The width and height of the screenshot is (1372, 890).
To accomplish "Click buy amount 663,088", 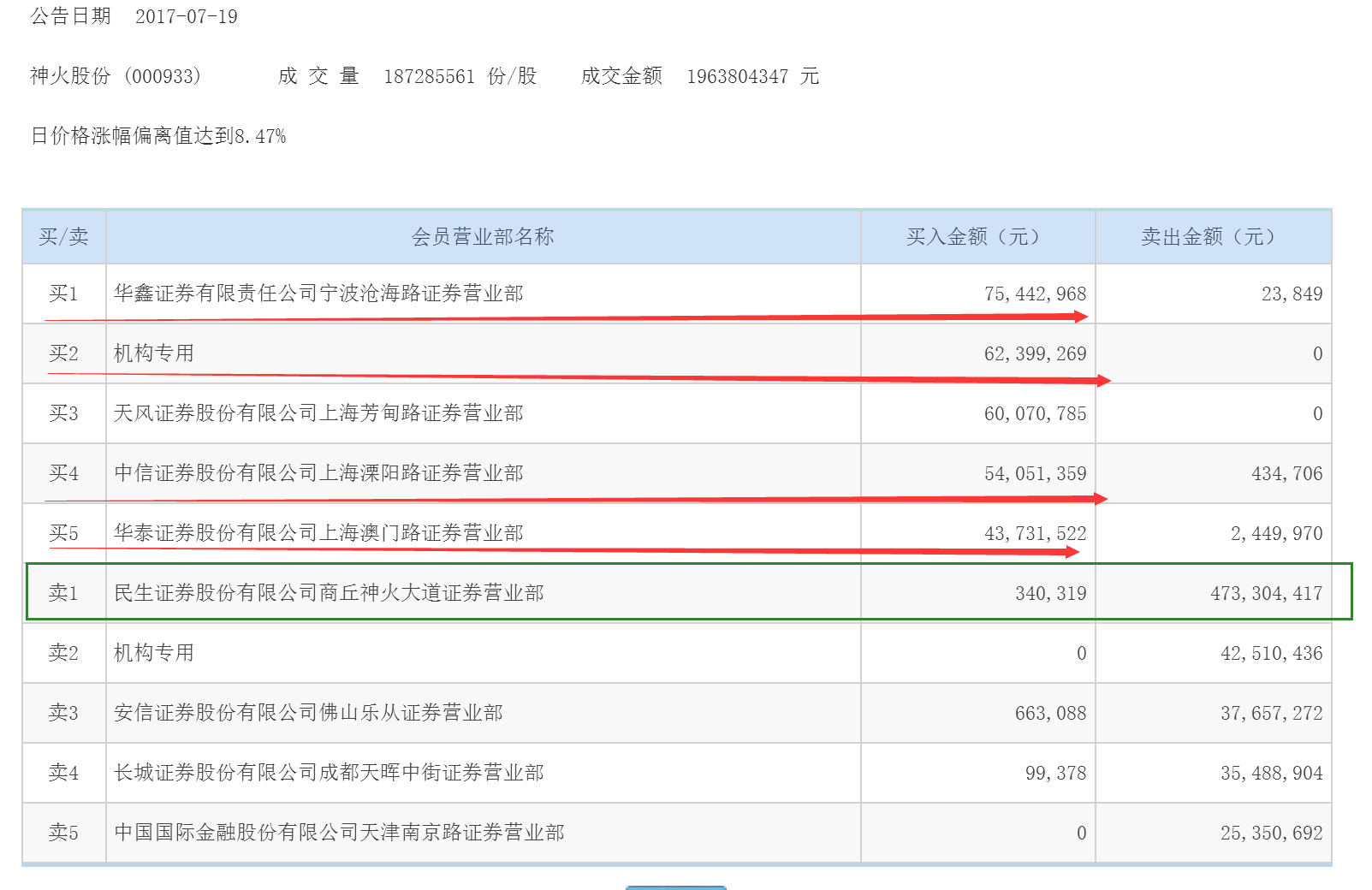I will coord(1050,713).
